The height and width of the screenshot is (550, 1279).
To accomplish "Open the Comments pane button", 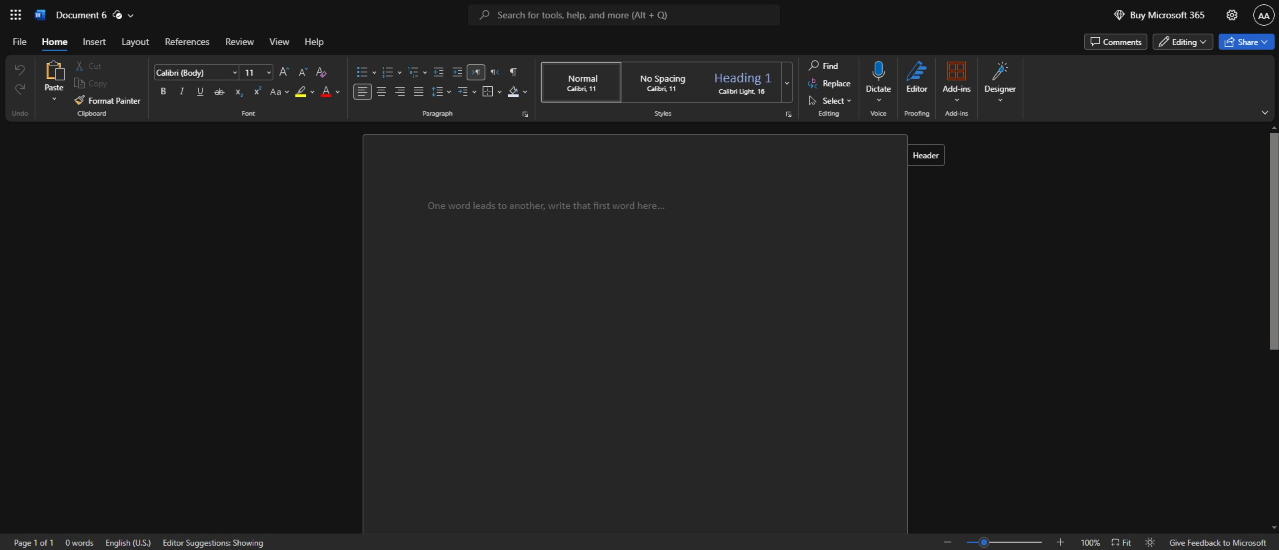I will 1115,42.
